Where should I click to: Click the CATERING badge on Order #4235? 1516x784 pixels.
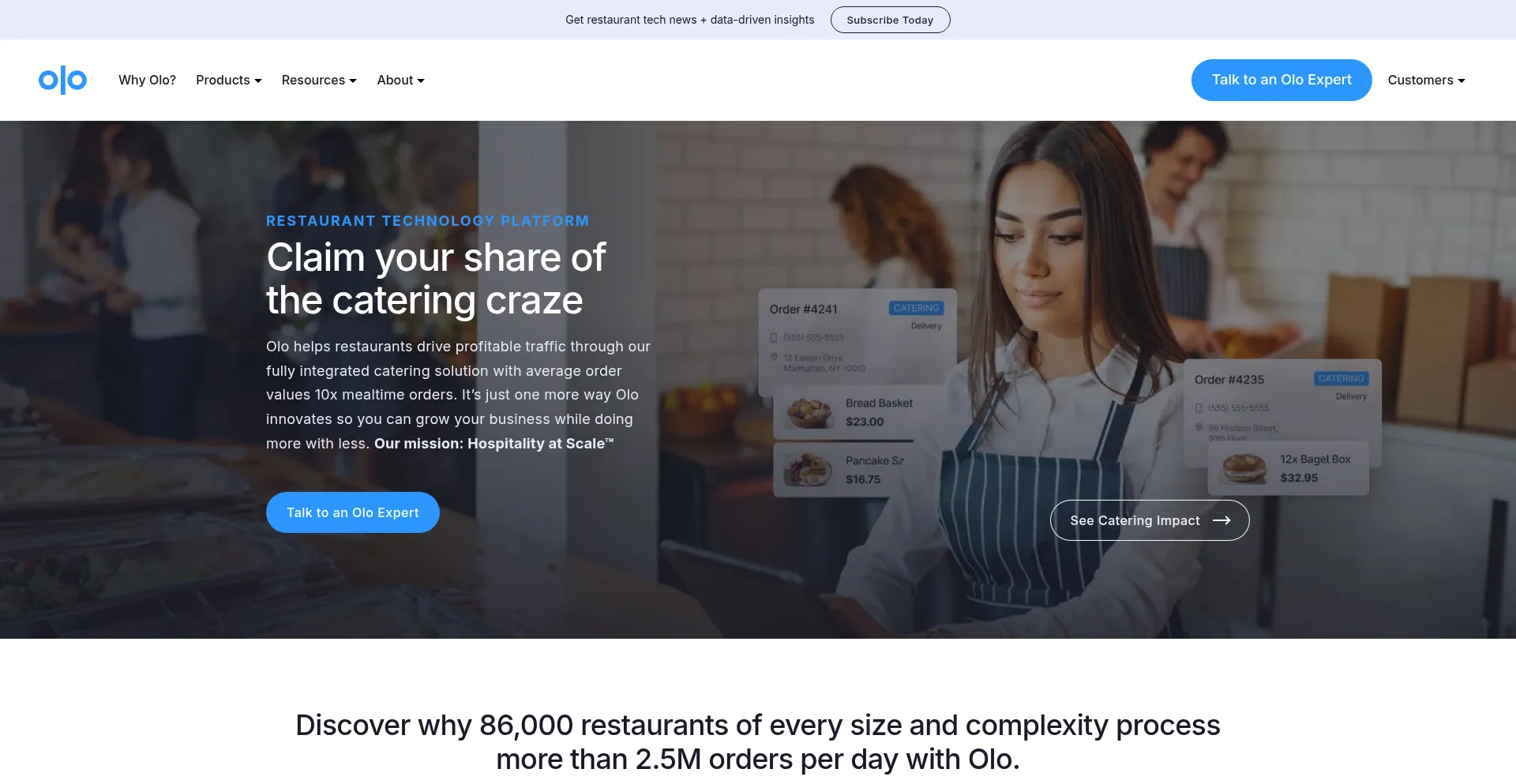click(x=1341, y=379)
